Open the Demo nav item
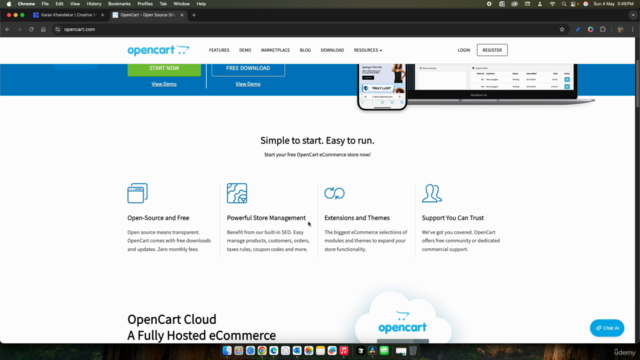 pyautogui.click(x=245, y=50)
